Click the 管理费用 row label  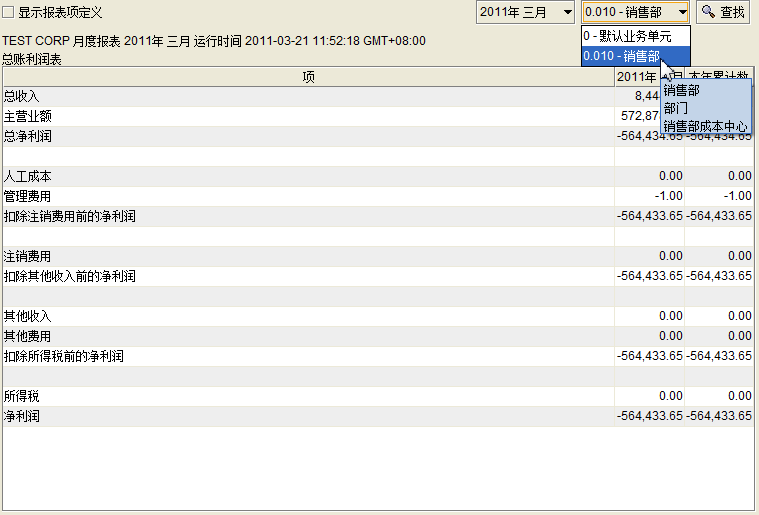[28, 196]
